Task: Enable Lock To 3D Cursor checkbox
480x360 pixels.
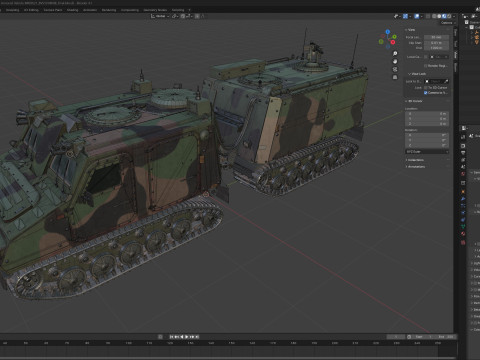Action: click(x=426, y=88)
